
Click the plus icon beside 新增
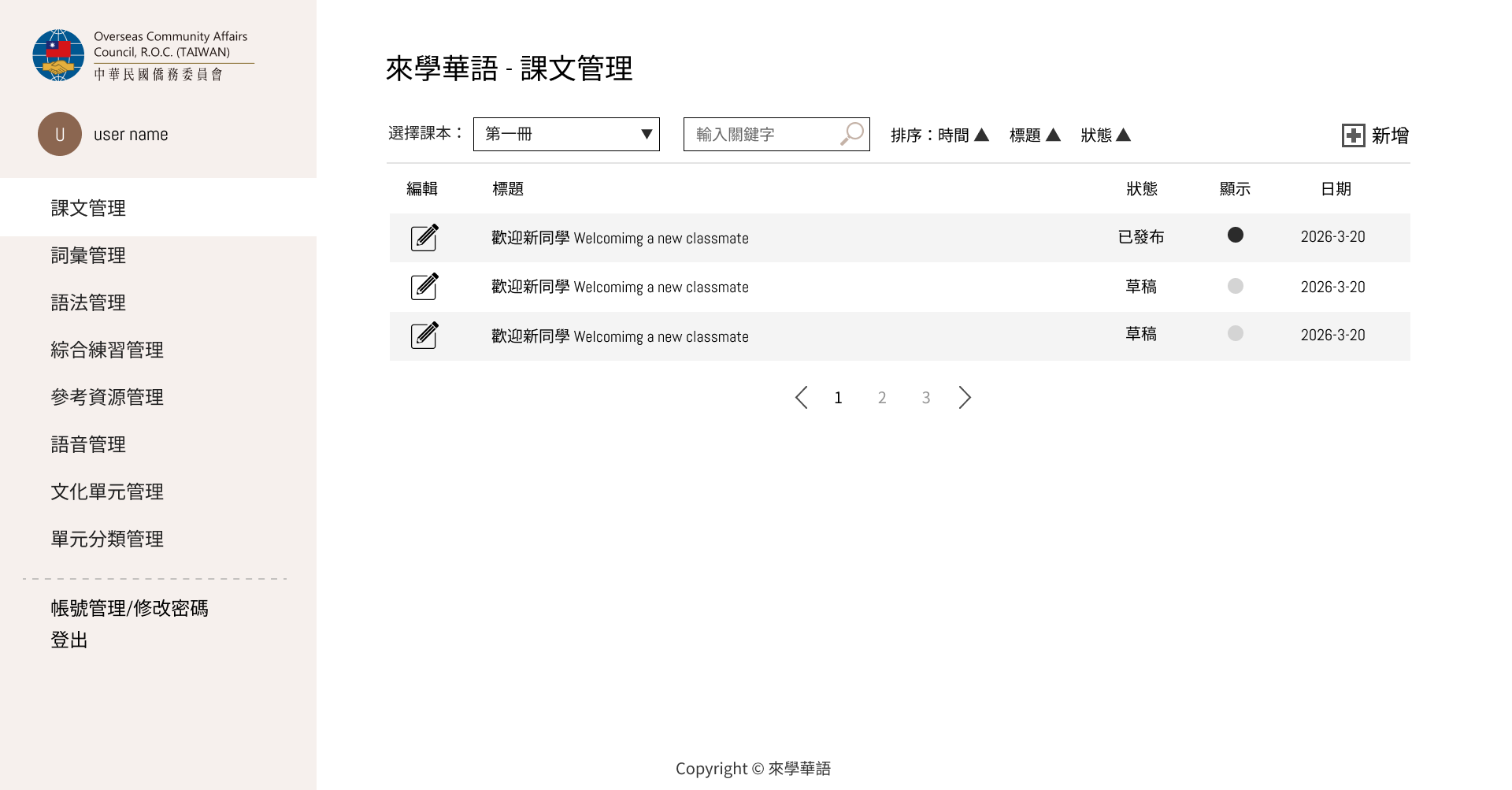tap(1353, 135)
